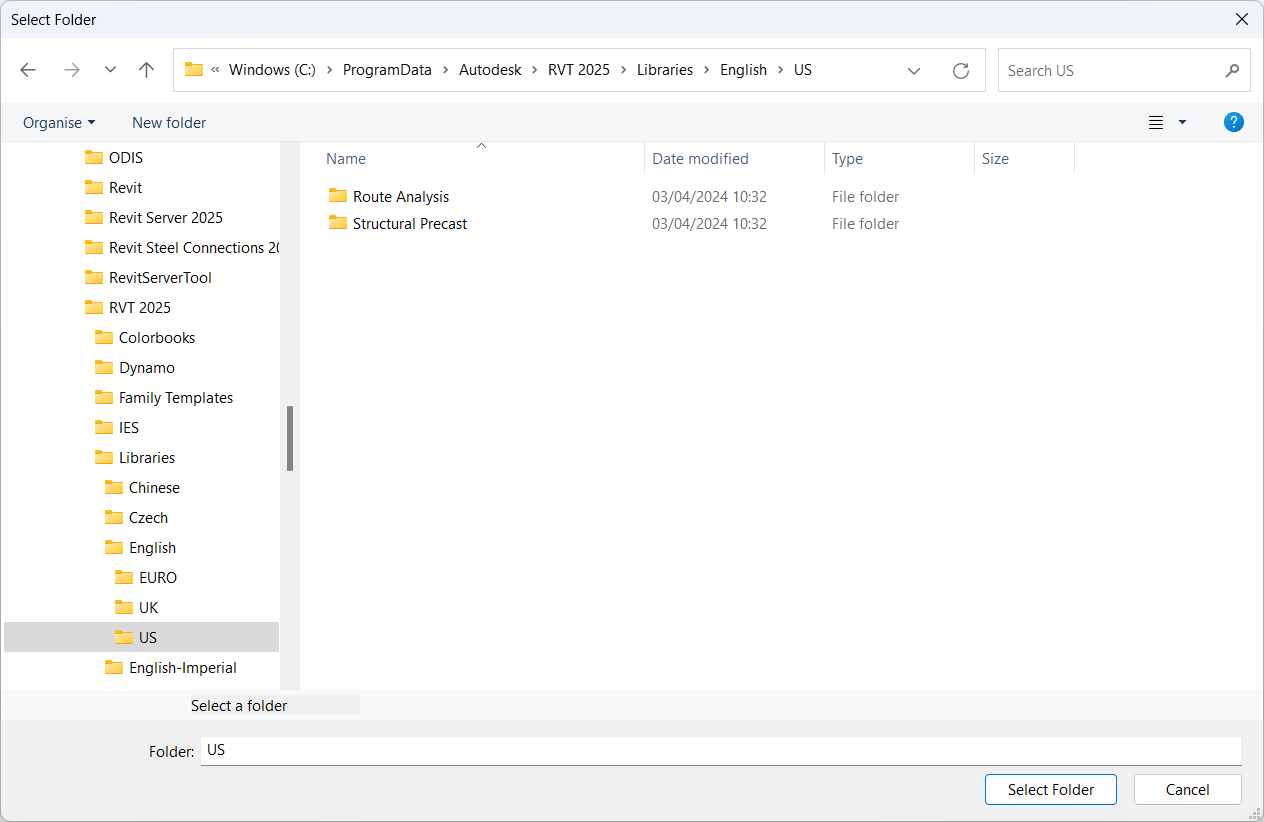
Task: Expand the chevron after Libraries in path
Action: (x=706, y=70)
